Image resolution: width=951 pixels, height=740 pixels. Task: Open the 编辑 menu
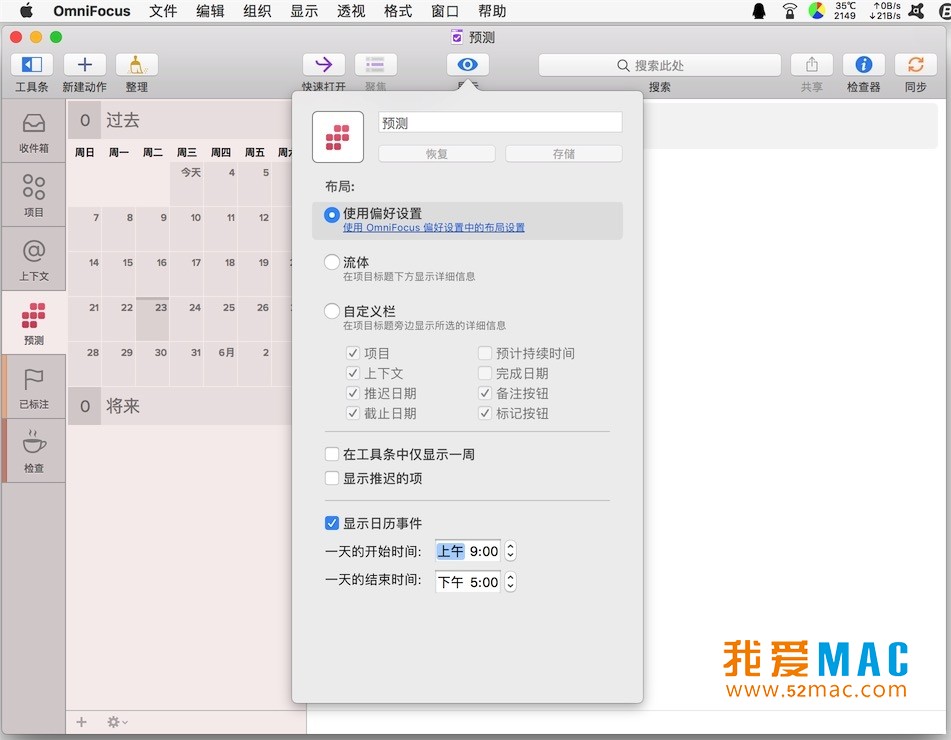(210, 11)
